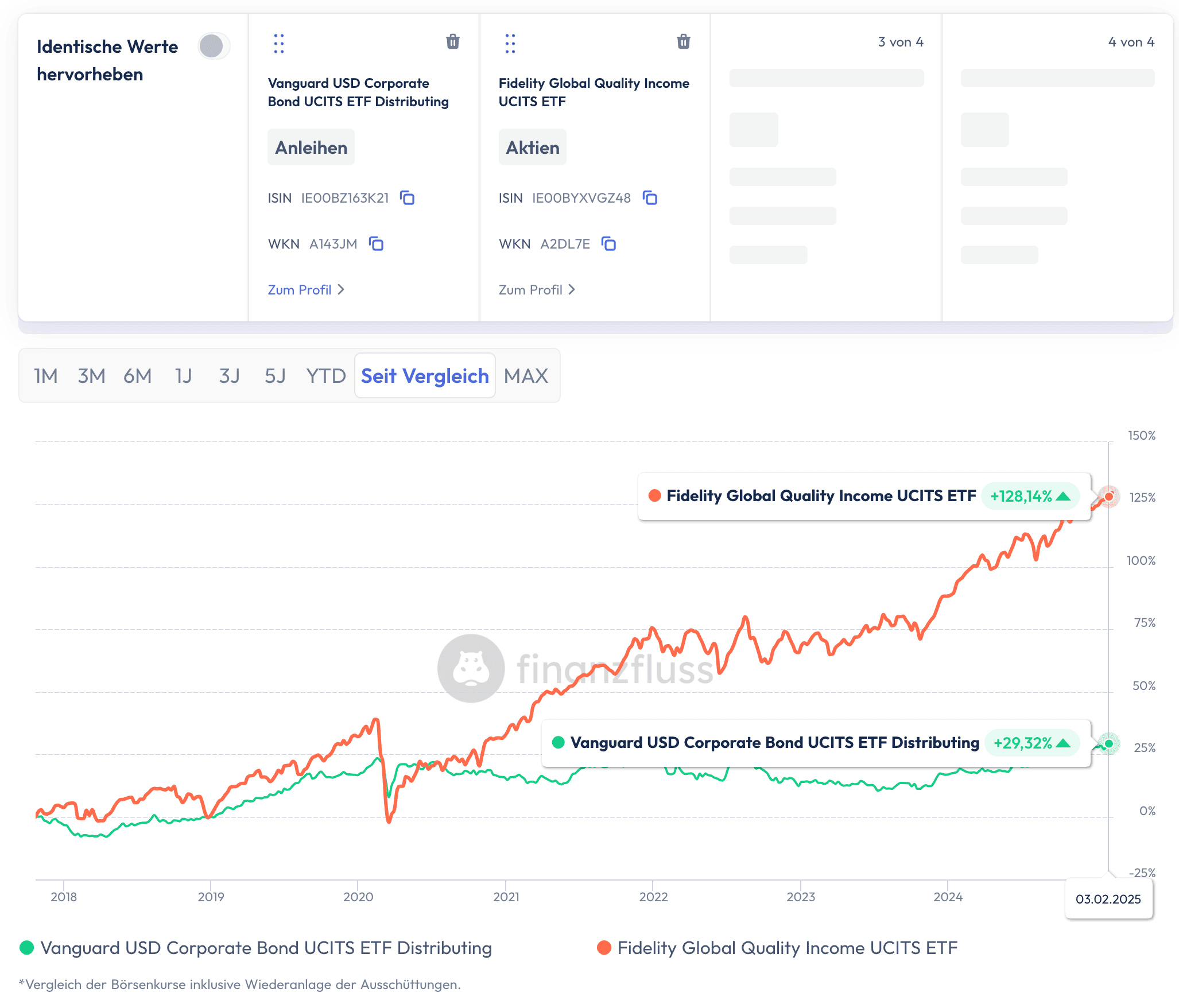Select the YTD time range
This screenshot has height=1008, width=1179.
(x=326, y=376)
